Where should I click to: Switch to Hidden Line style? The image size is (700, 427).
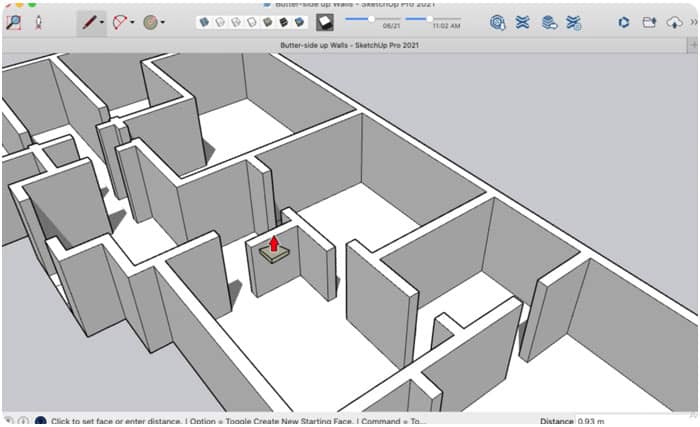252,22
